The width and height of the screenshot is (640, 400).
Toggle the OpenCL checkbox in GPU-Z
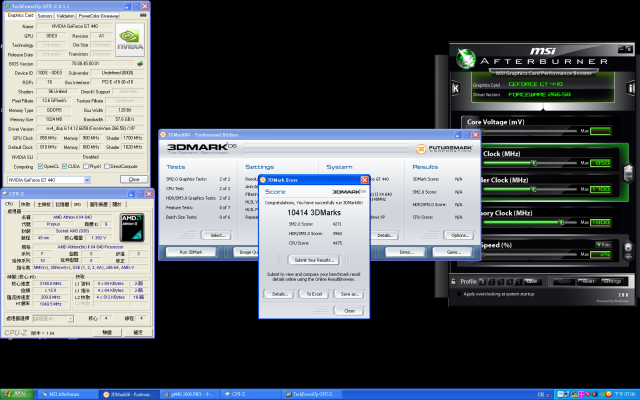pos(40,166)
